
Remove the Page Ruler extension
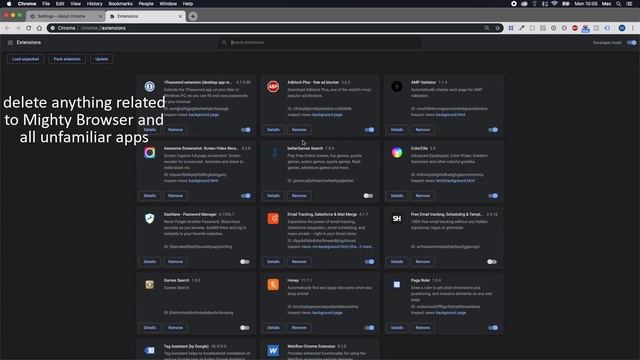pos(423,328)
